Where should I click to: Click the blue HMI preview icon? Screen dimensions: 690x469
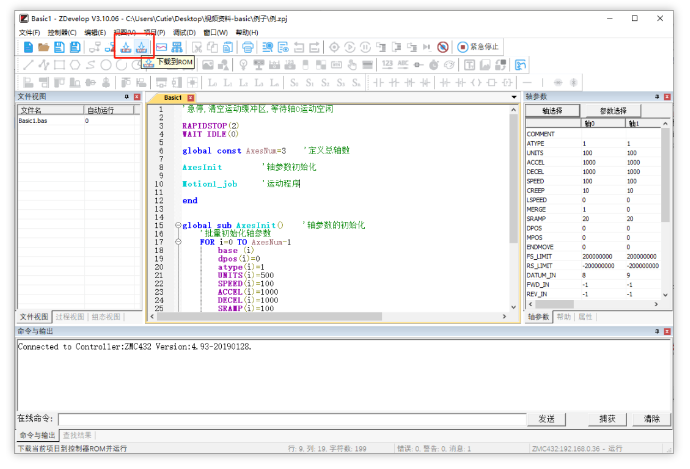[521, 65]
